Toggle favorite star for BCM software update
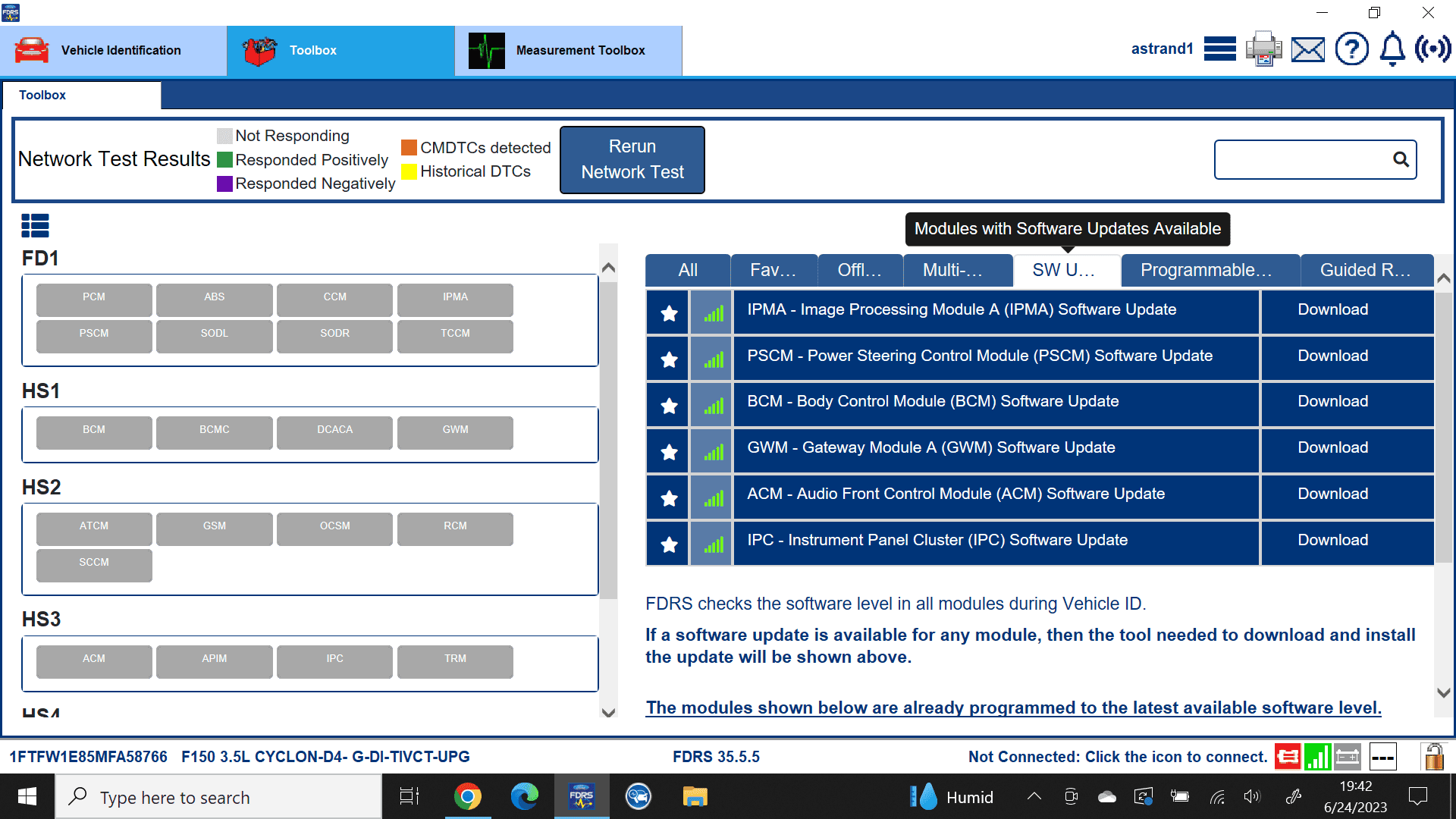Viewport: 1456px width, 819px height. pos(668,405)
